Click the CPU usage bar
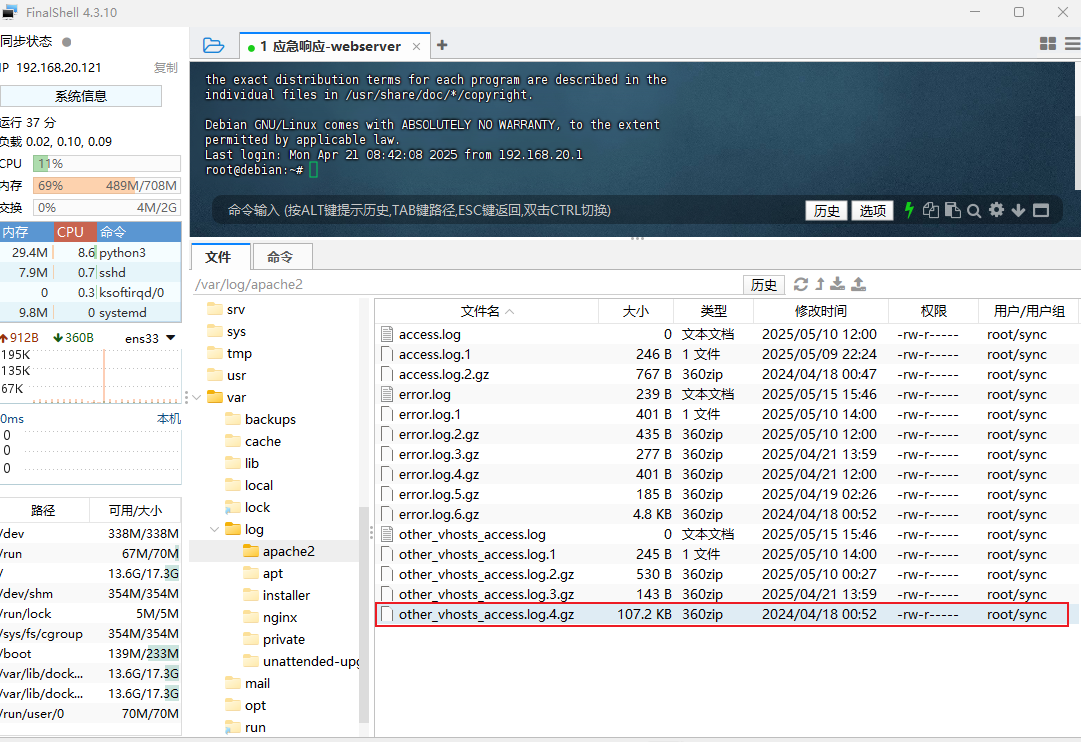This screenshot has width=1081, height=742. 107,163
